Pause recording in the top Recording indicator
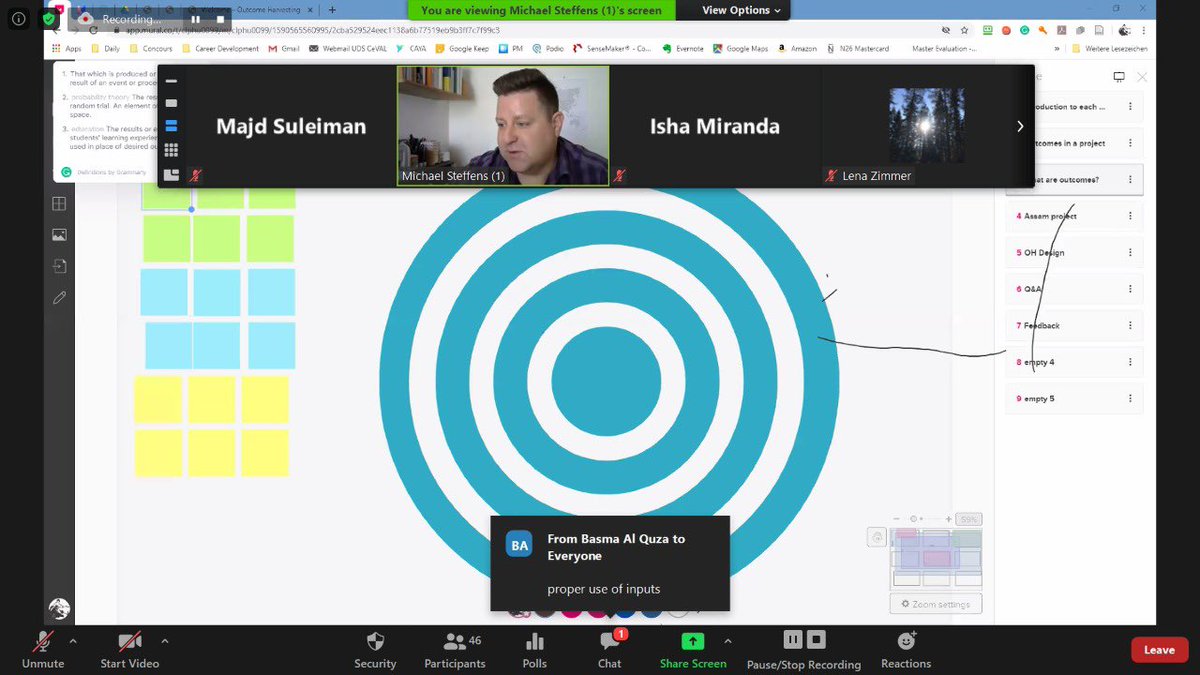This screenshot has height=675, width=1200. tap(195, 19)
